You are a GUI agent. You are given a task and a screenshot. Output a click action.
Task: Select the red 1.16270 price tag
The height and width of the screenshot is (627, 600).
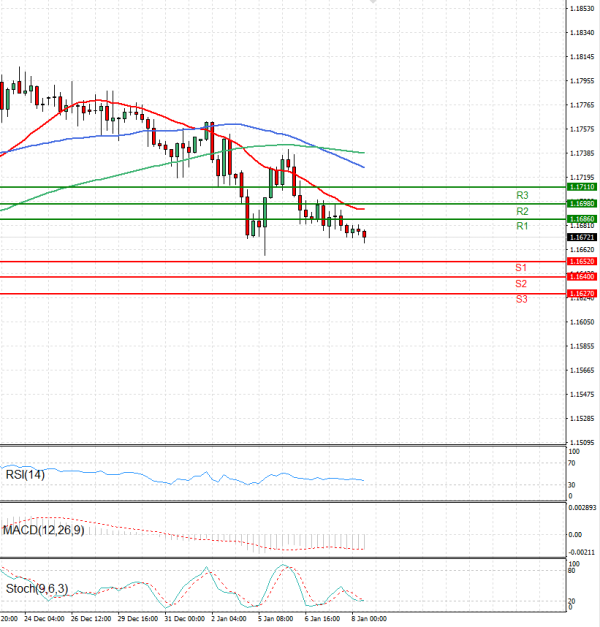[x=581, y=293]
